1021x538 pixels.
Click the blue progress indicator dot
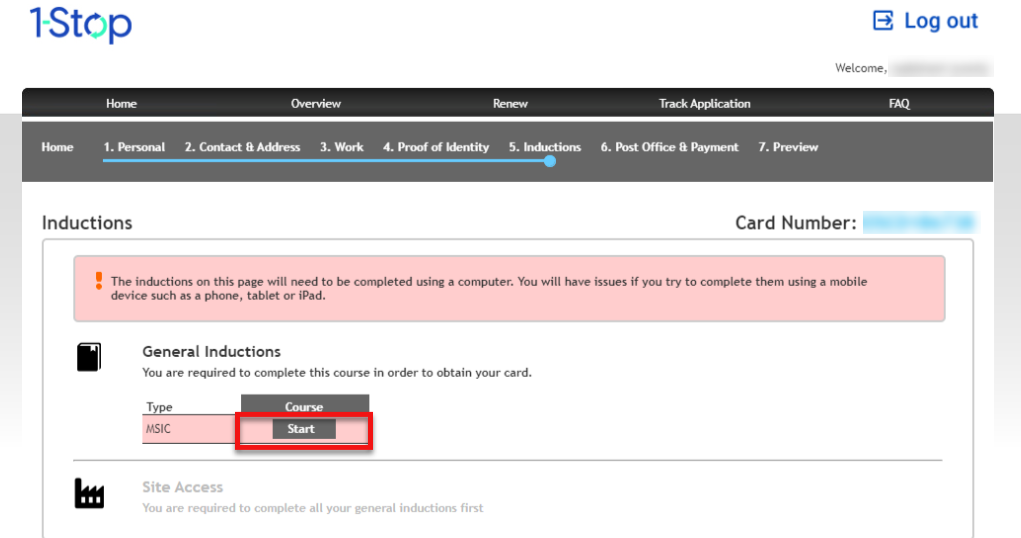point(550,161)
